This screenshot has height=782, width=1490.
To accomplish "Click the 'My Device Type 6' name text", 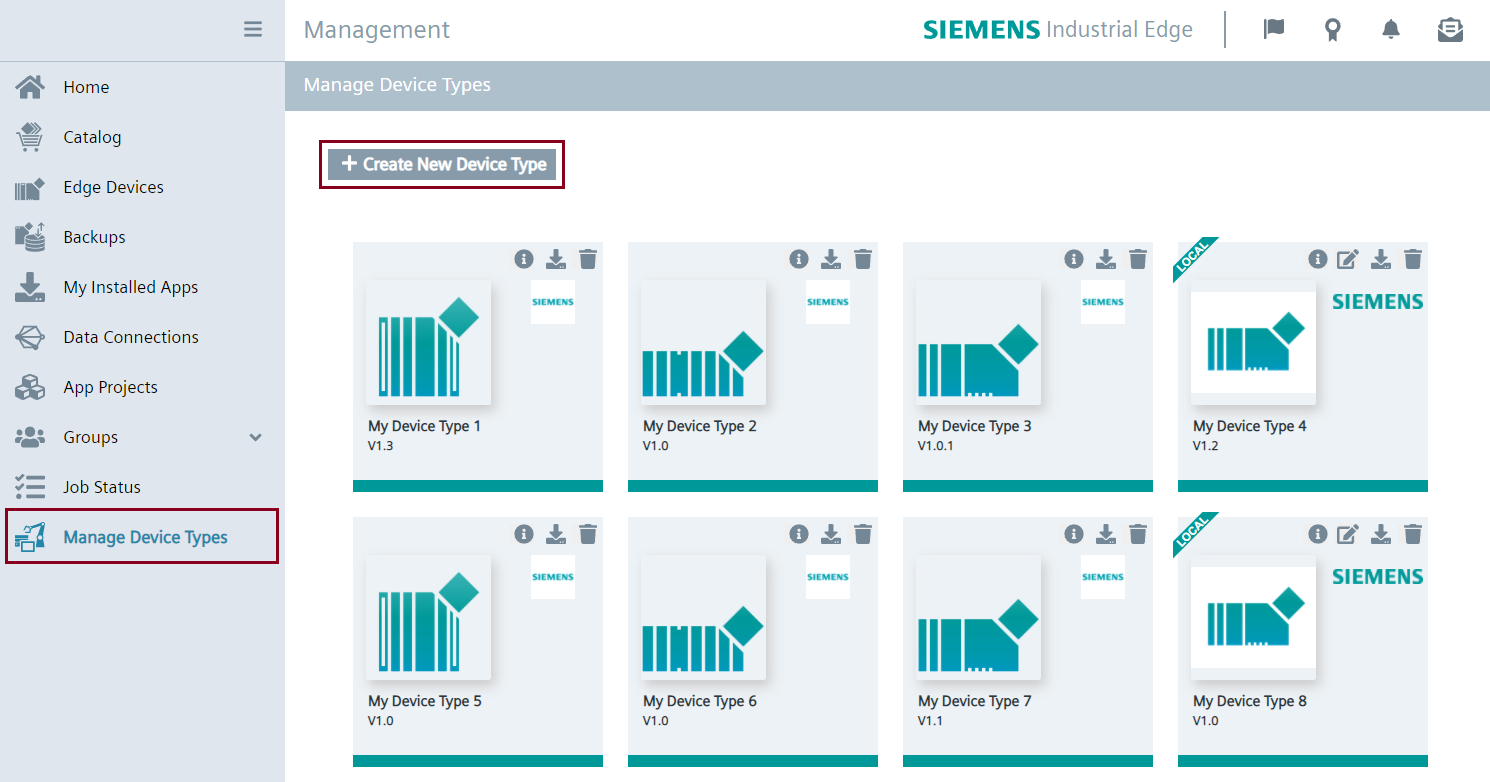I will pyautogui.click(x=700, y=701).
